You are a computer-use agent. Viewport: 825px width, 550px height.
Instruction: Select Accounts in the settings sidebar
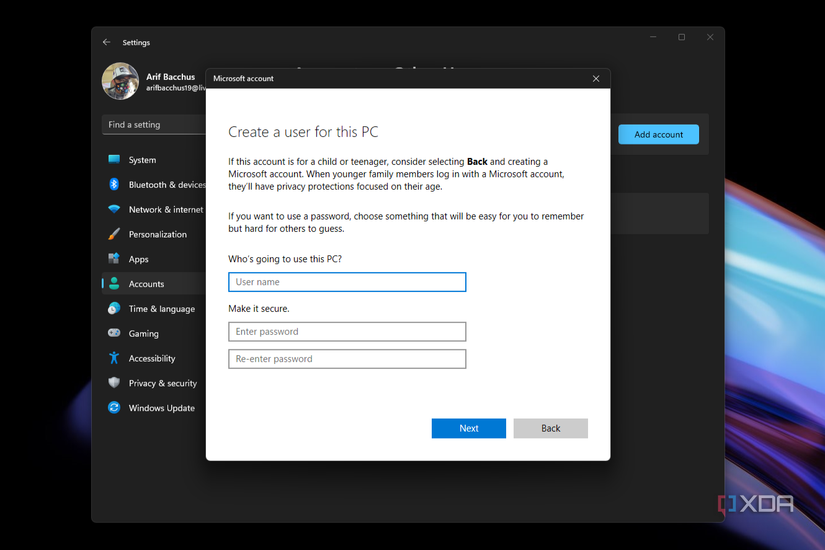click(146, 284)
